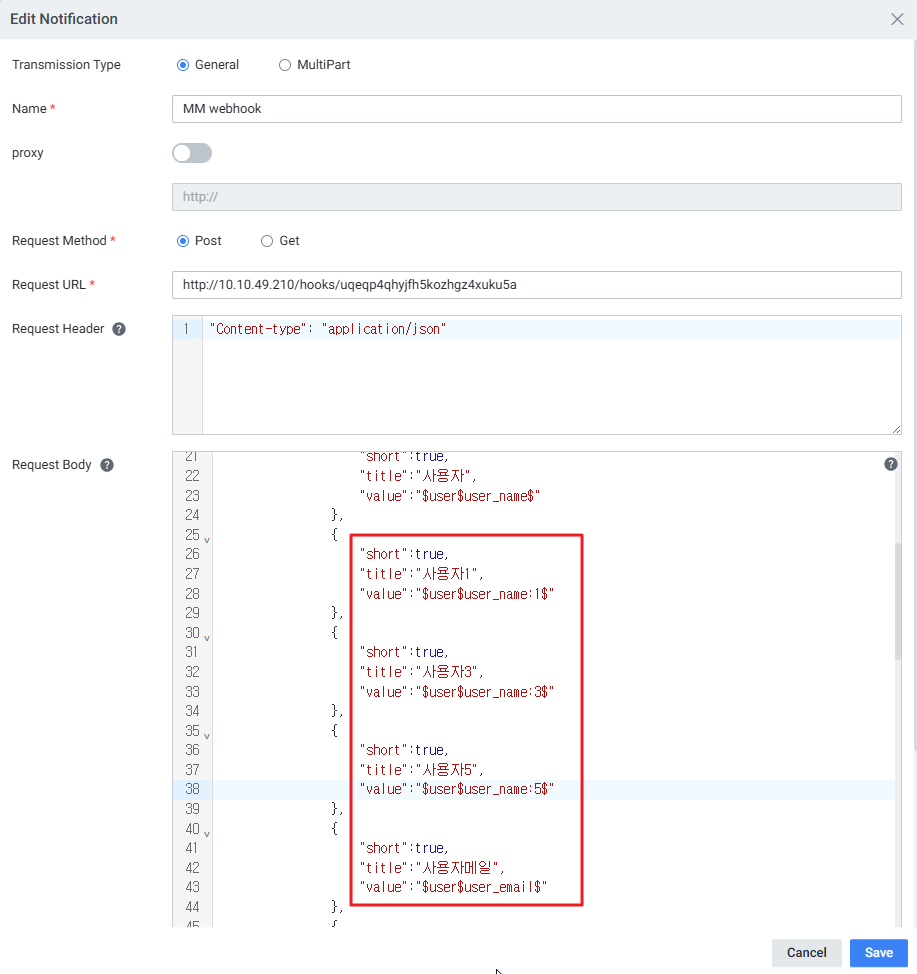Click the Request Header help icon
This screenshot has width=917, height=974.
pyautogui.click(x=119, y=329)
